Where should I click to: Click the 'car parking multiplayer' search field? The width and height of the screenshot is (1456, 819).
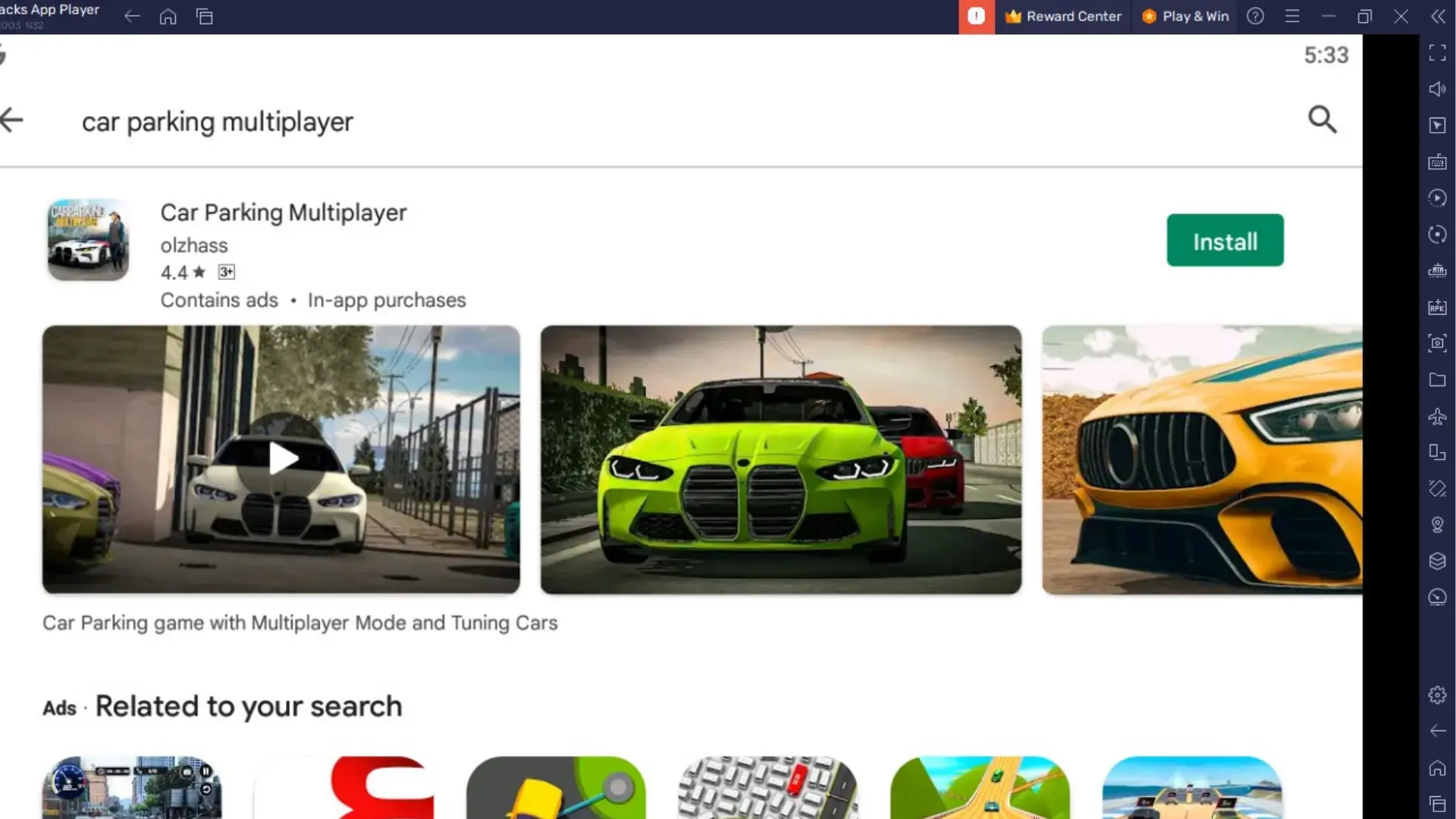(x=217, y=121)
